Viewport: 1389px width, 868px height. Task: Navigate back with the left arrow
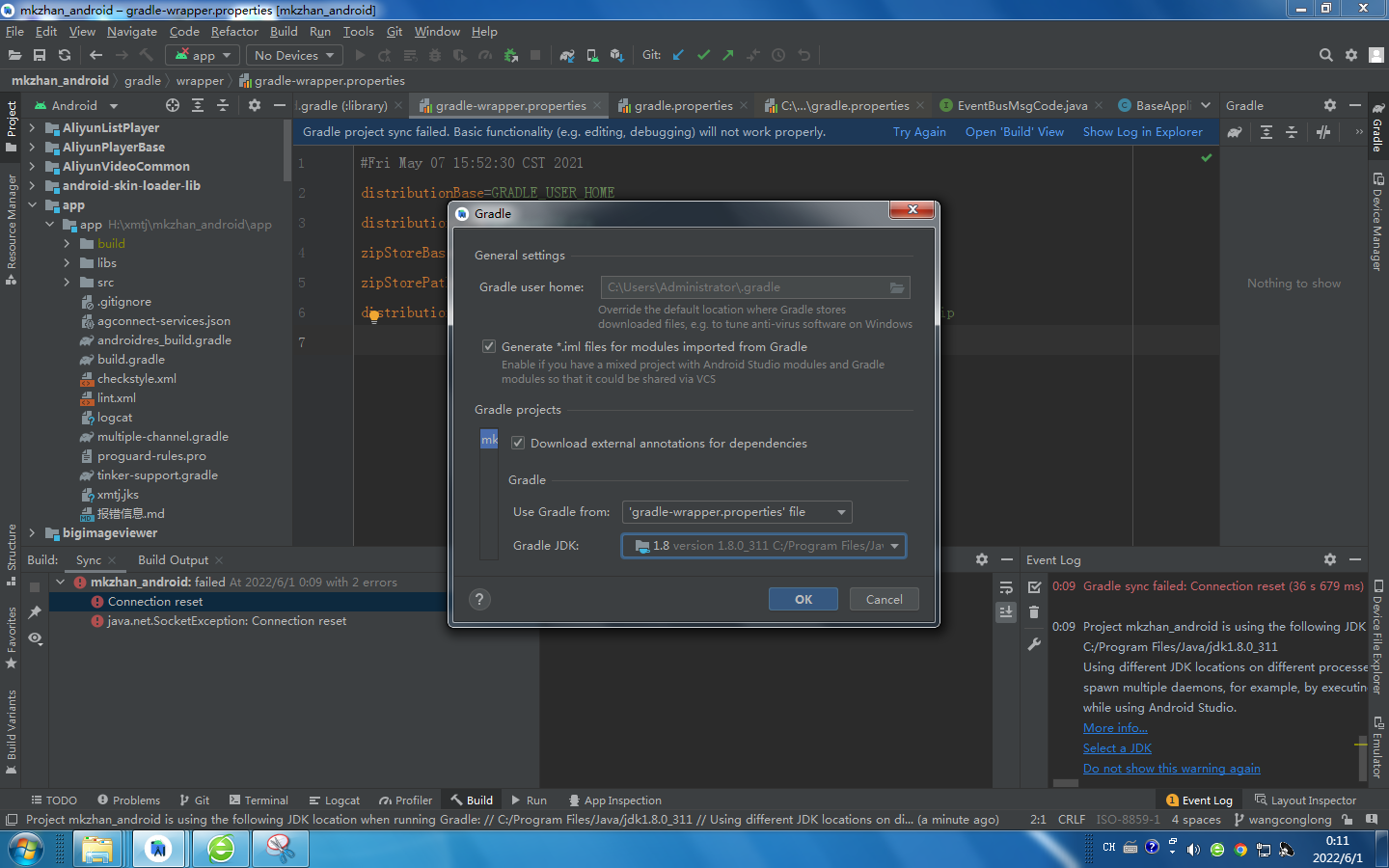96,55
